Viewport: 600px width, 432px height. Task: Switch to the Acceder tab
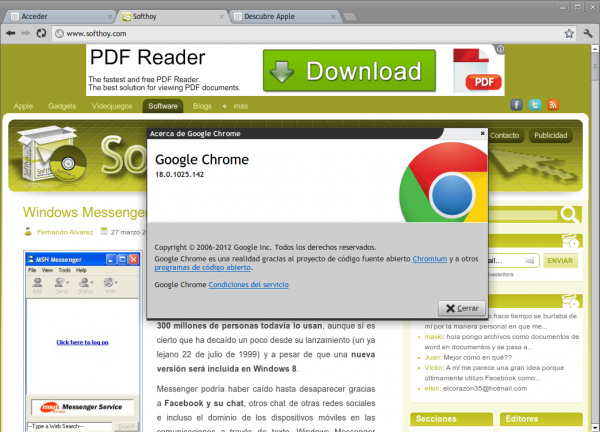(x=59, y=16)
